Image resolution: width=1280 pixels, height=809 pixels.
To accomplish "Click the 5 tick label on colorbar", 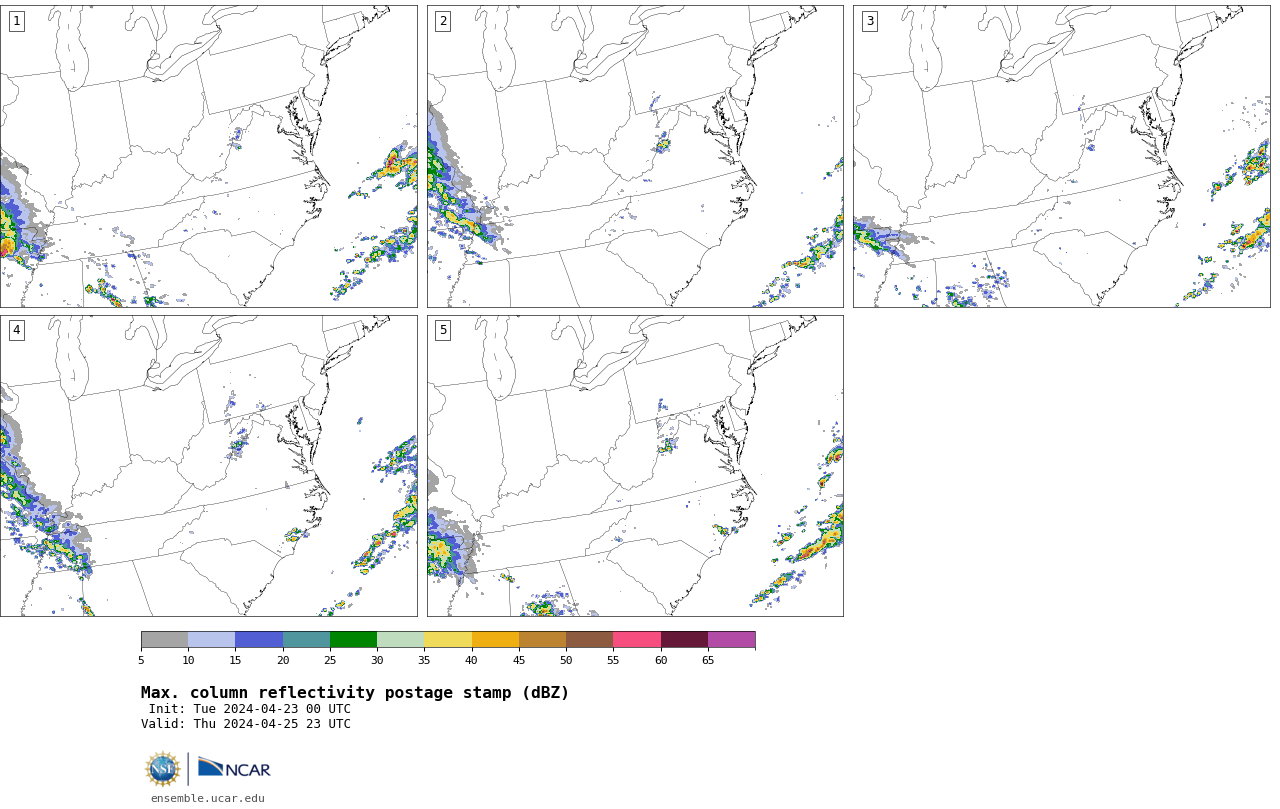I will pyautogui.click(x=141, y=660).
